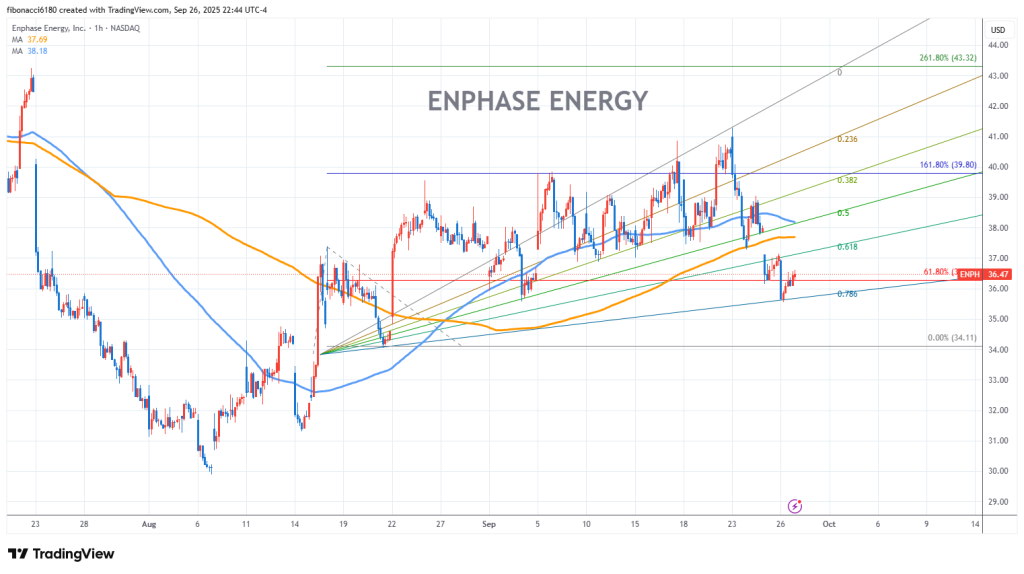
Task: Click the TradingView logo at bottom left
Action: tap(61, 554)
